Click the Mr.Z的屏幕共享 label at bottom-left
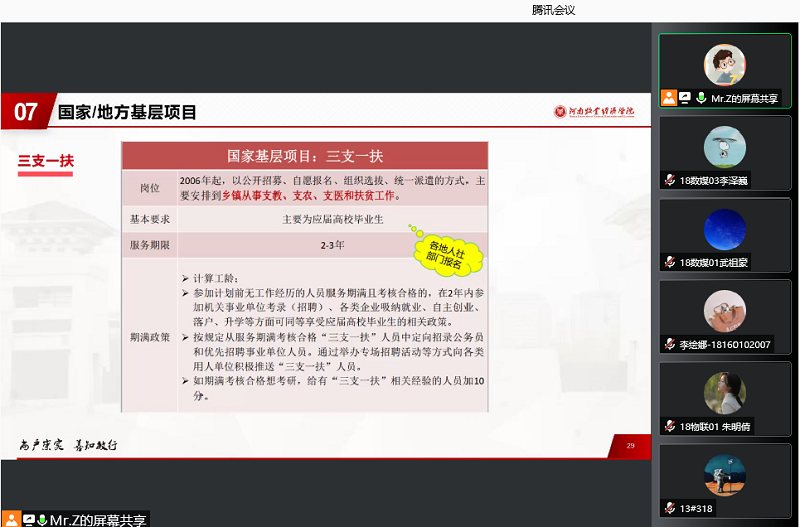 [x=99, y=519]
